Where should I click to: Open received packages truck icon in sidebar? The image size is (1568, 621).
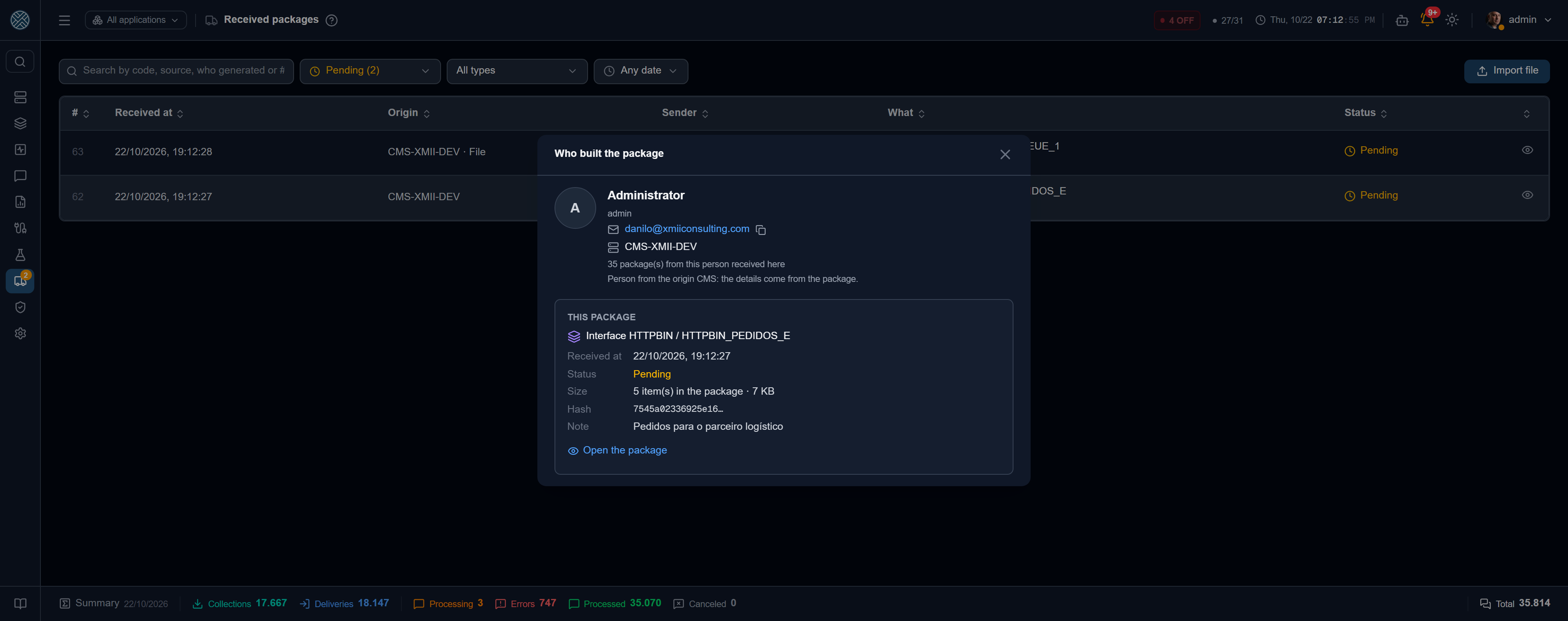click(x=20, y=281)
